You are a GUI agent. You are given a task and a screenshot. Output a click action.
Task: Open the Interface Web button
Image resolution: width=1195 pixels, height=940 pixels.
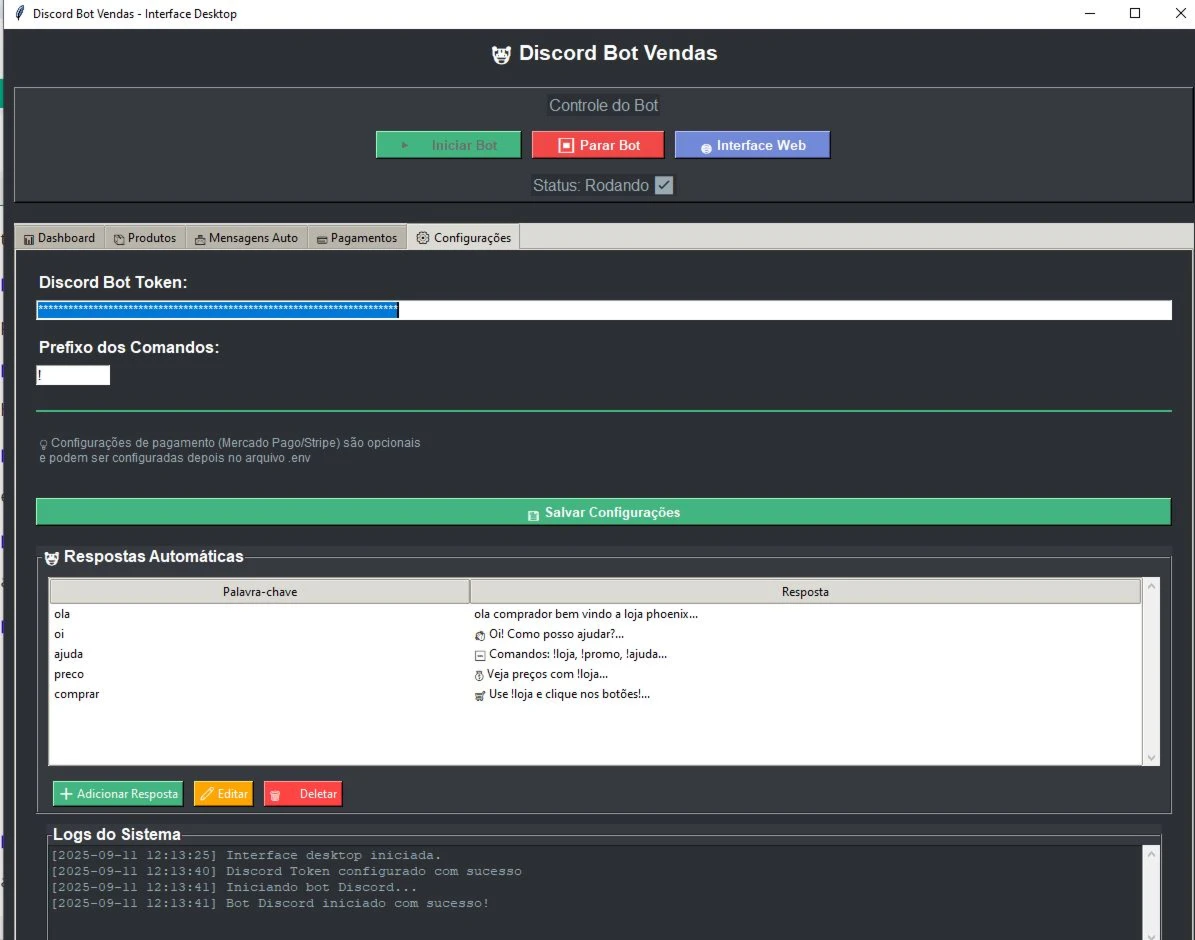click(x=752, y=145)
